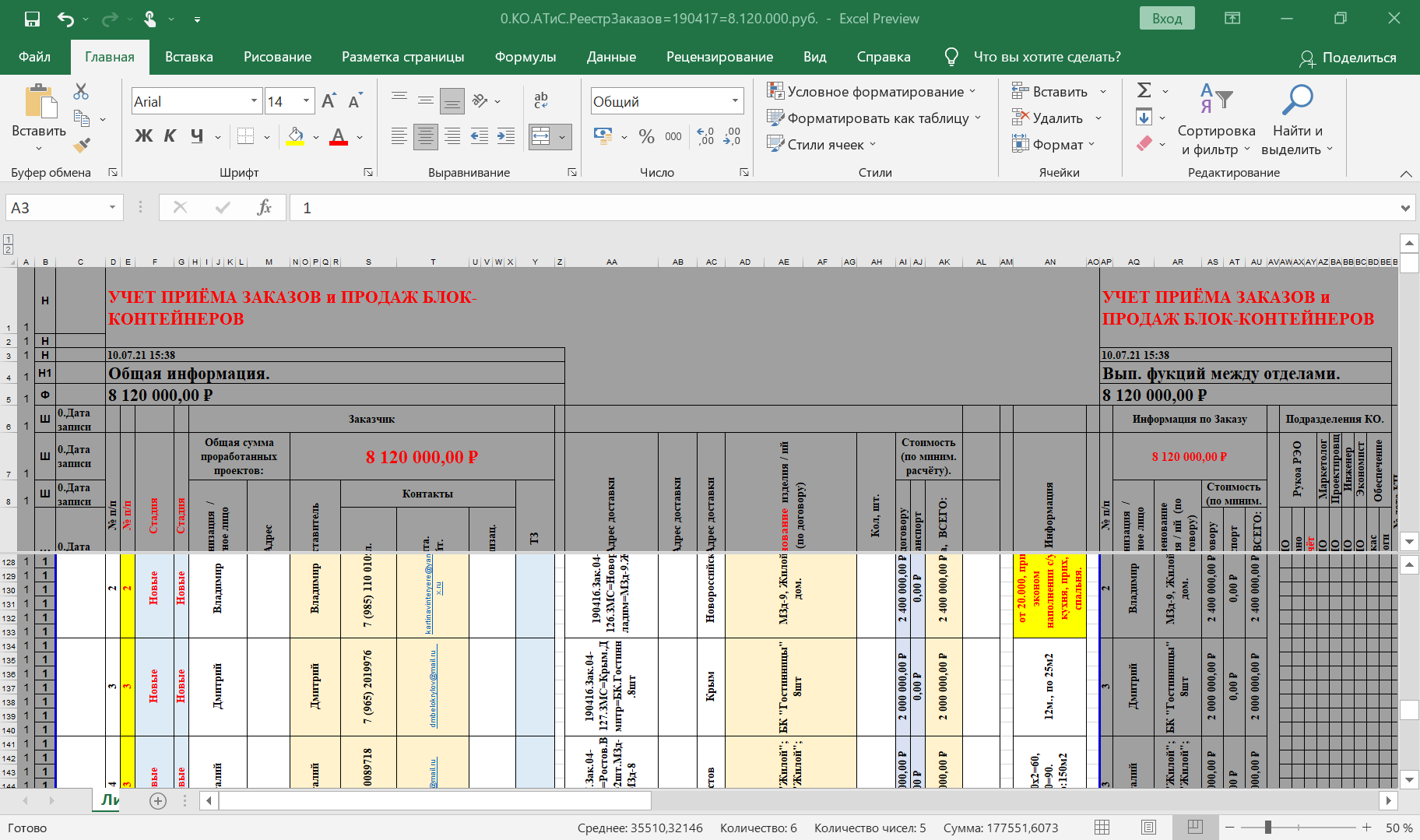Image resolution: width=1420 pixels, height=840 pixels.
Task: Click the Вход sign-in button
Action: click(x=1167, y=19)
